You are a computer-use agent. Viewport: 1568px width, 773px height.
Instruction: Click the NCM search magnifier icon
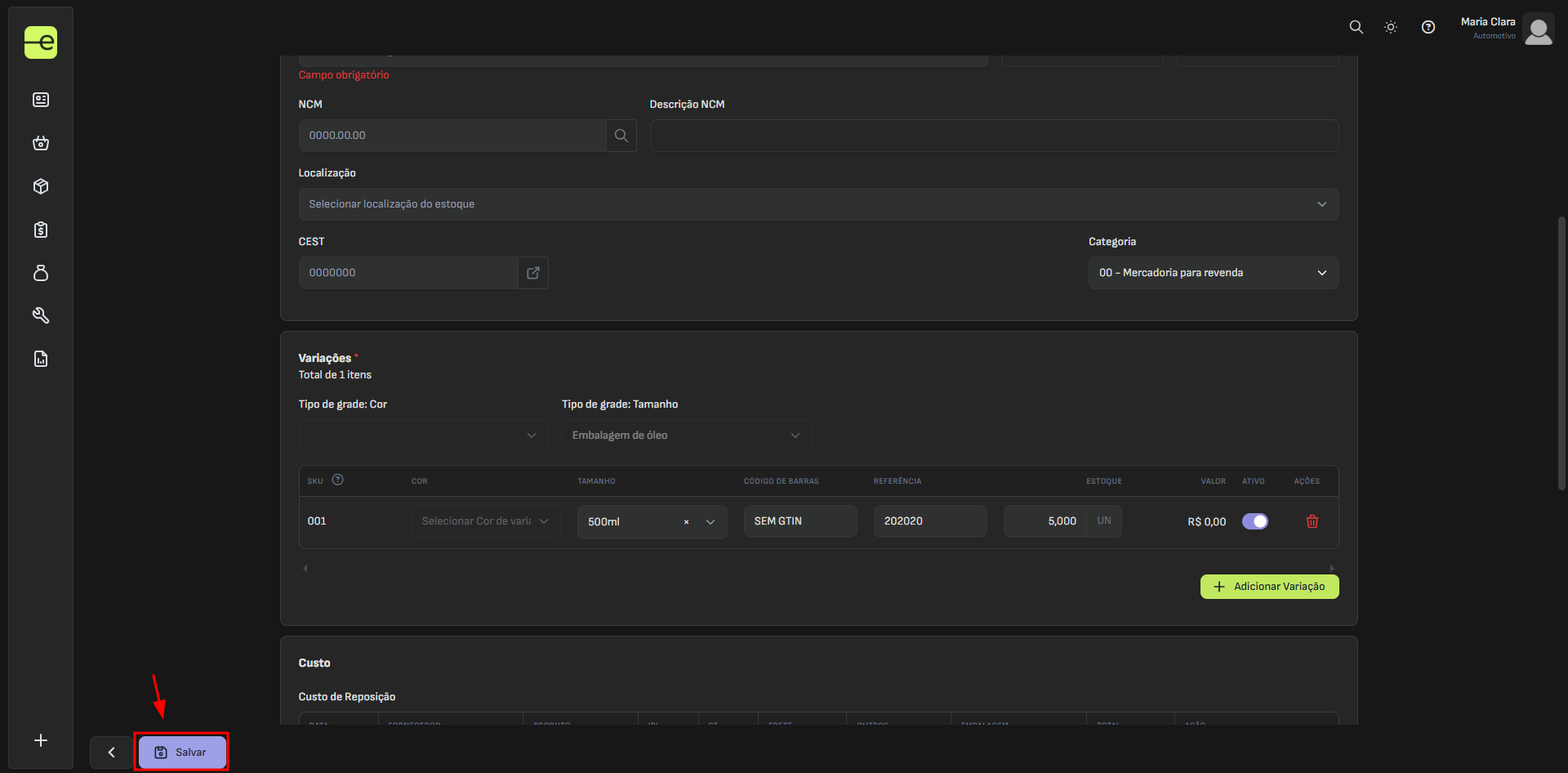[x=621, y=136]
